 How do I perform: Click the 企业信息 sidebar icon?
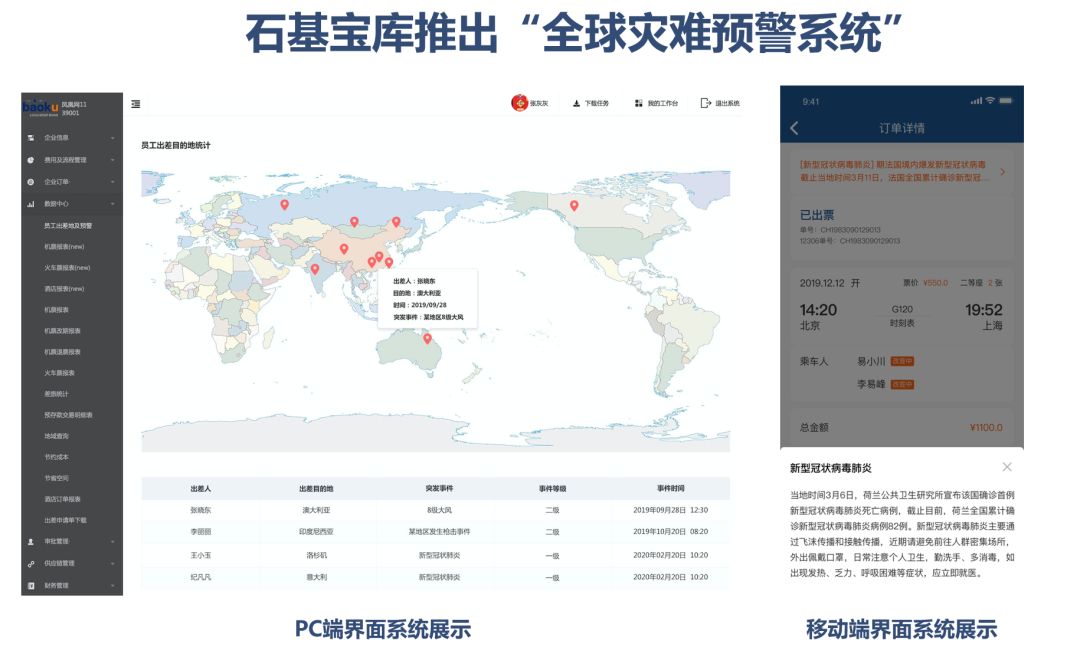[x=30, y=138]
